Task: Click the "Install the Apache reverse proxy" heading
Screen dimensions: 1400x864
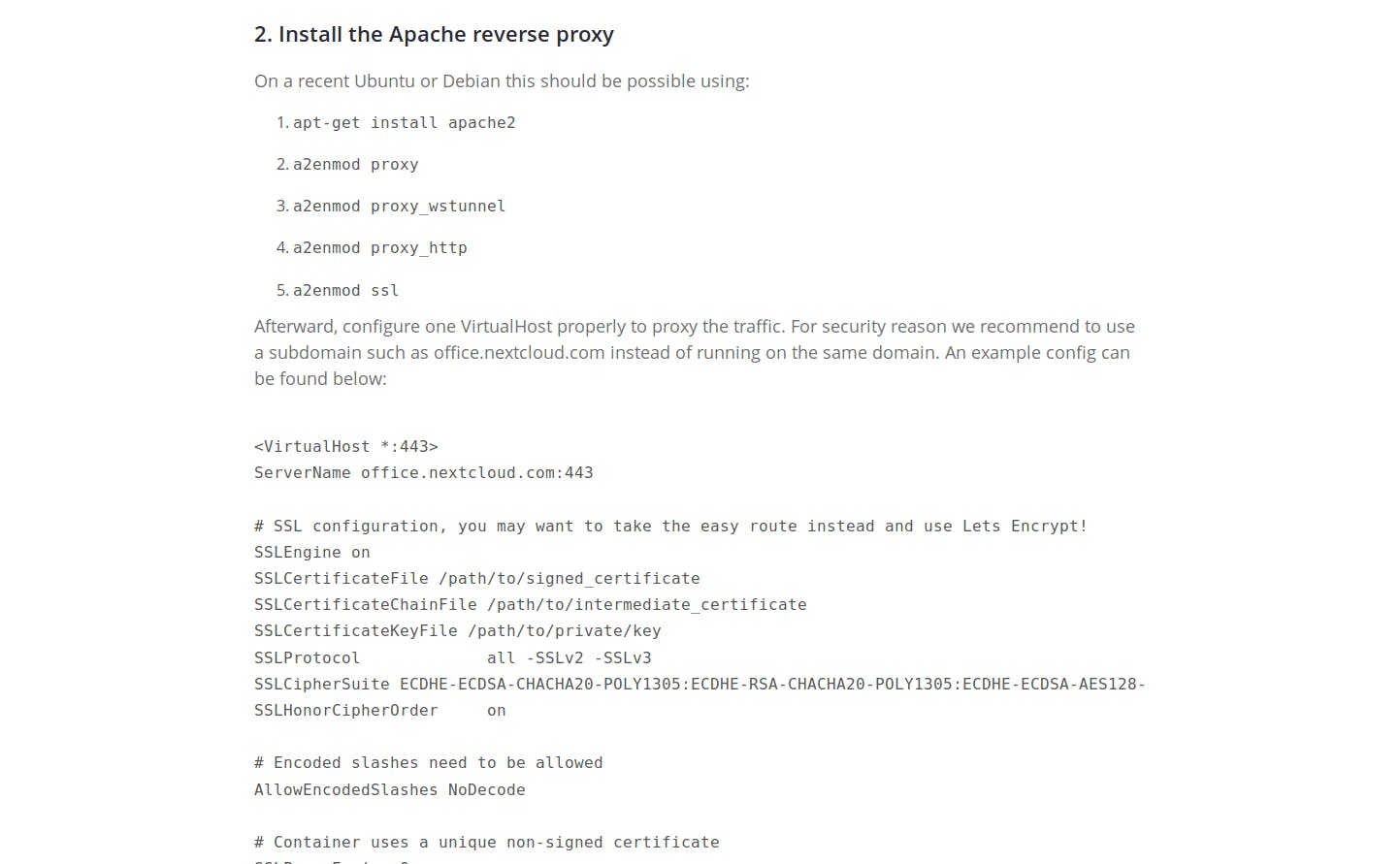Action: pos(434,35)
